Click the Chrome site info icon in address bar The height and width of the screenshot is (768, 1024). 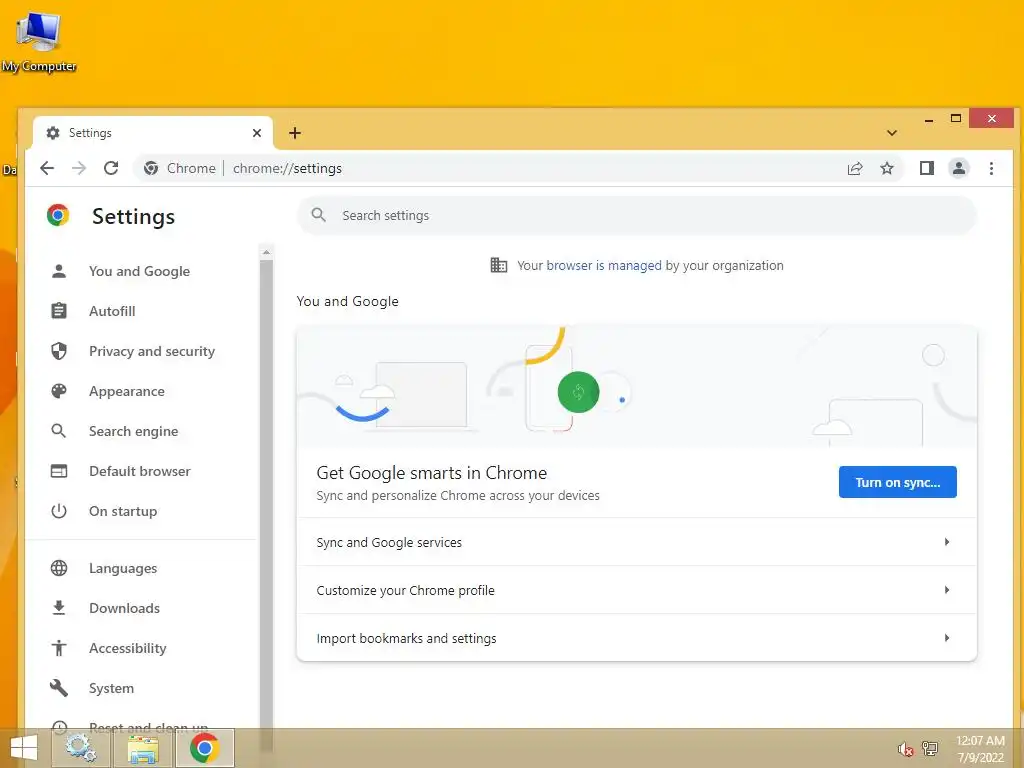[x=151, y=168]
